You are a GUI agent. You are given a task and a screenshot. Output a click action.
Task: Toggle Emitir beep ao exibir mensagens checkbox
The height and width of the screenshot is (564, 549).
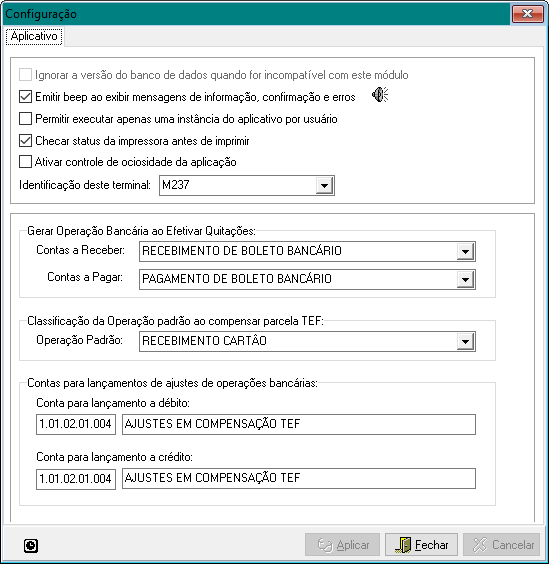pos(25,97)
